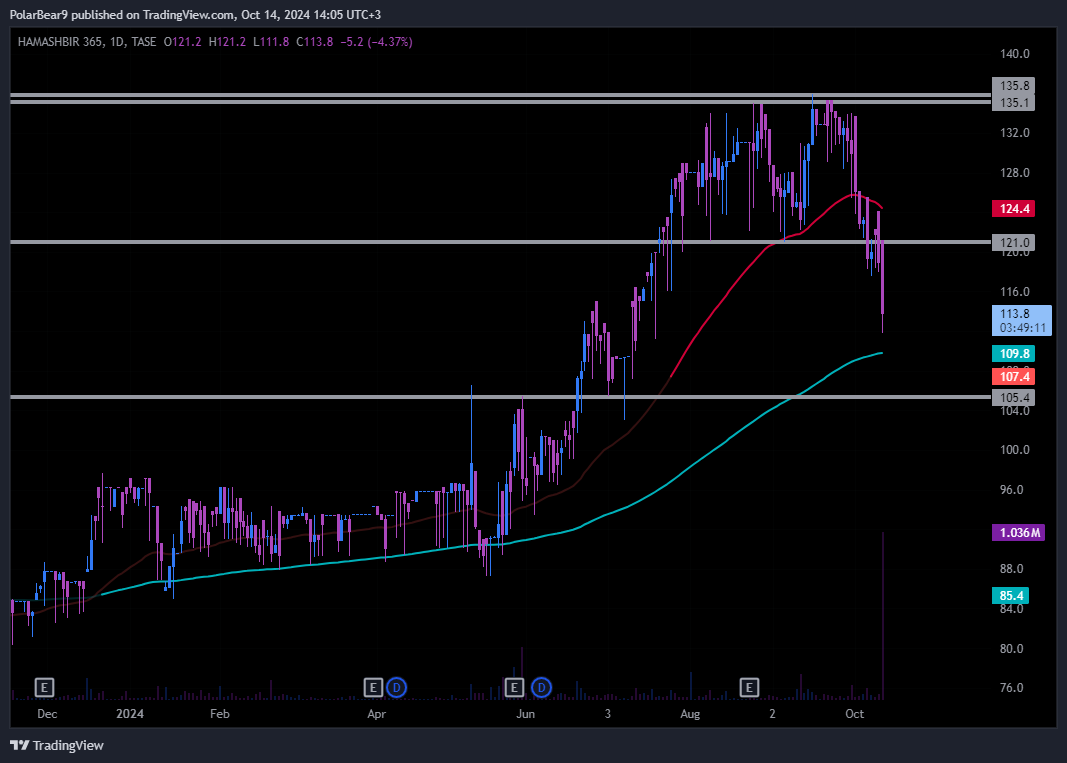The width and height of the screenshot is (1067, 763).
Task: Click the 76.0 price axis tick
Action: tap(1011, 688)
